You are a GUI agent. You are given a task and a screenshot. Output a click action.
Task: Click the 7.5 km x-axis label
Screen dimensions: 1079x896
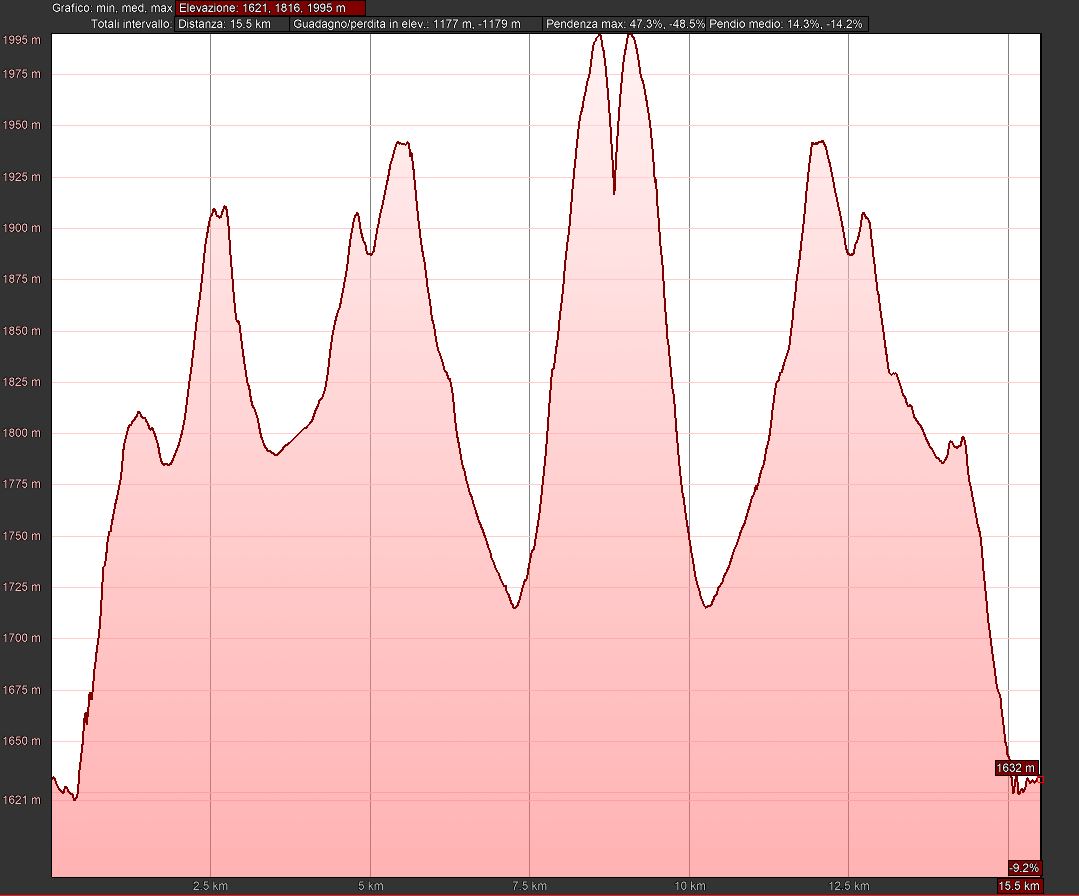pos(529,886)
